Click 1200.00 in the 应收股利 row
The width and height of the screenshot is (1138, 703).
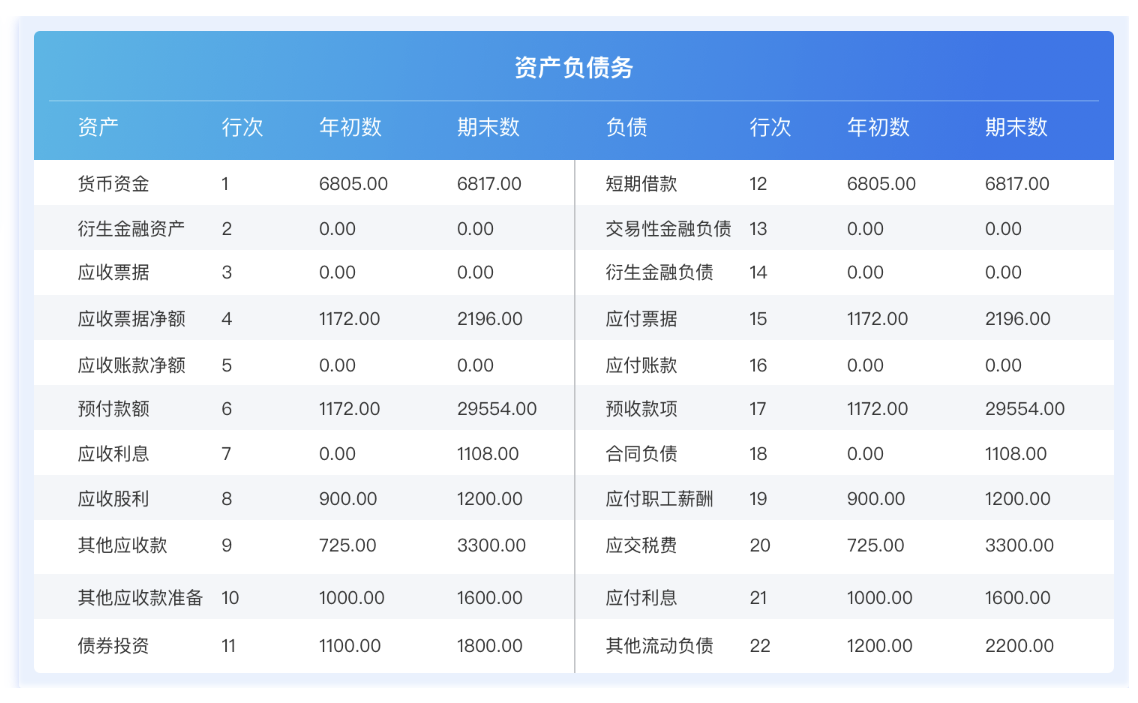490,498
